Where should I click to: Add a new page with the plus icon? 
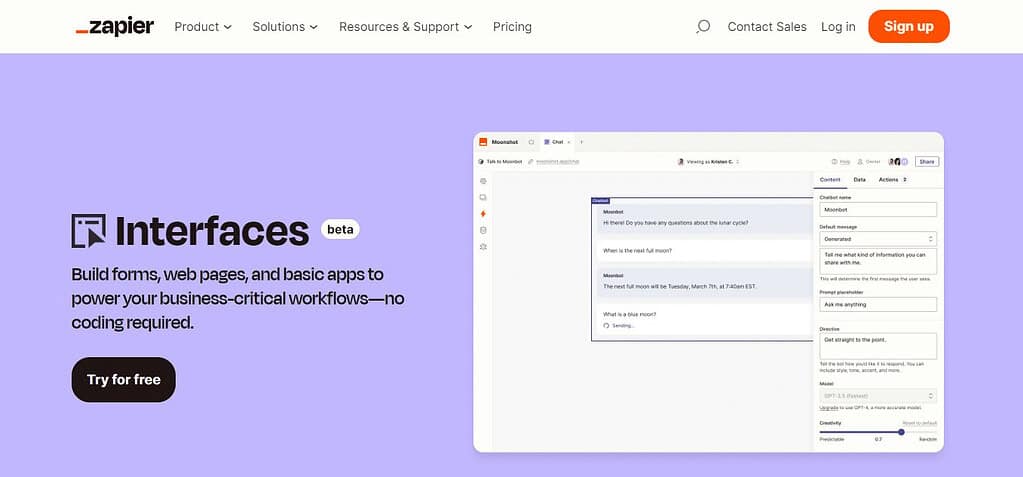pyautogui.click(x=581, y=142)
